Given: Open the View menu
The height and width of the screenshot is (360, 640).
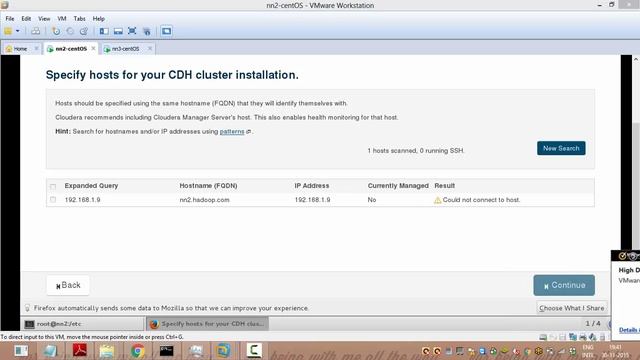Looking at the screenshot, I should [44, 18].
